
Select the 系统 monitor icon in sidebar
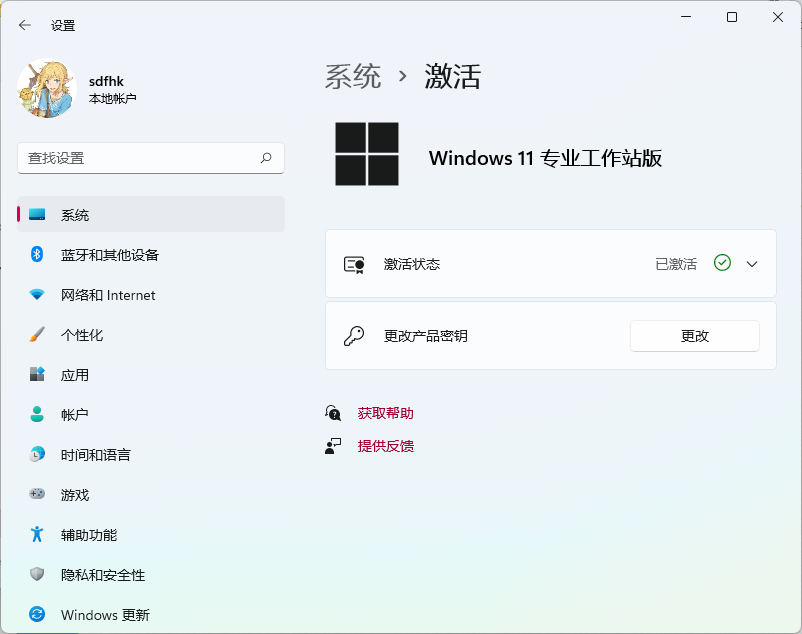click(37, 214)
